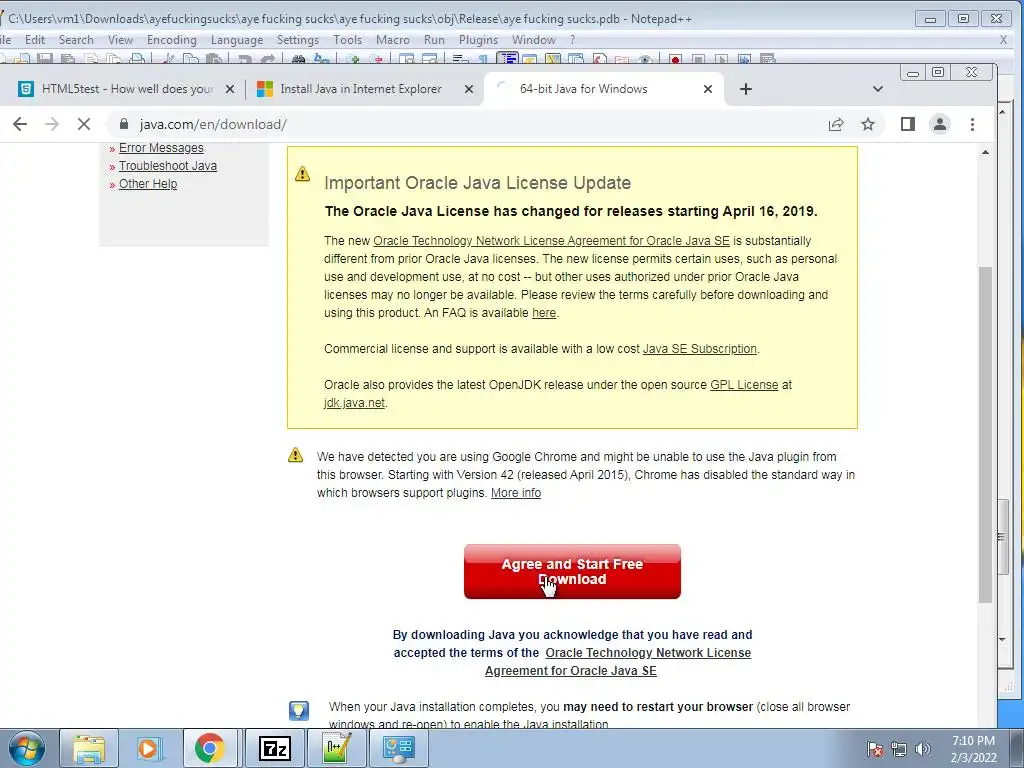Viewport: 1024px width, 768px height.
Task: Open the Action Center flag in the tray
Action: pos(874,749)
